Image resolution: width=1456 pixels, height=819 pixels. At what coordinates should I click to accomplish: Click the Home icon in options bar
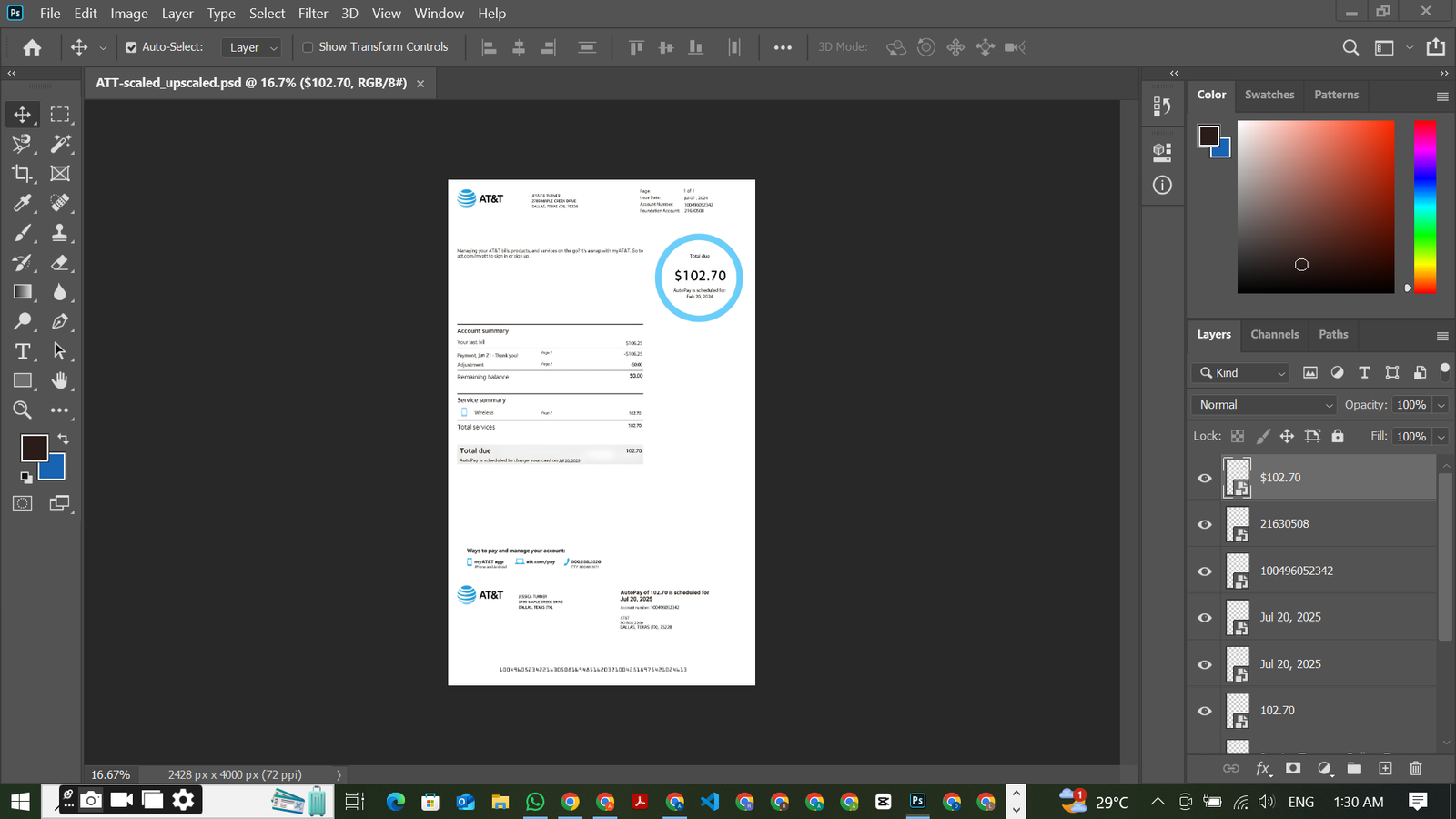32,47
